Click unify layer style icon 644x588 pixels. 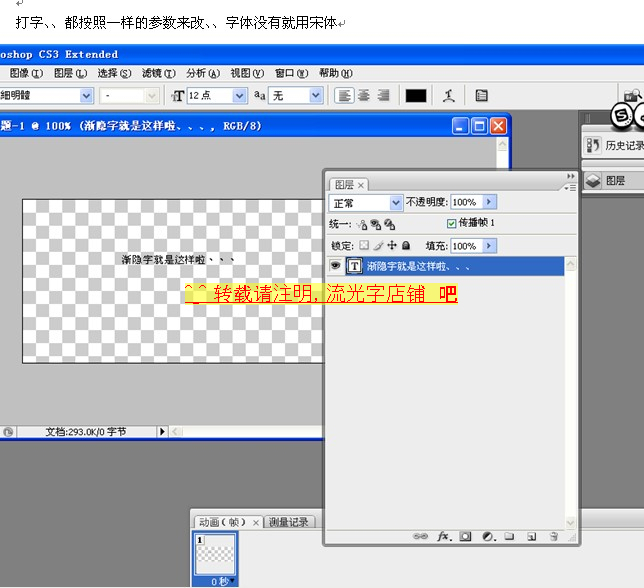click(x=389, y=224)
